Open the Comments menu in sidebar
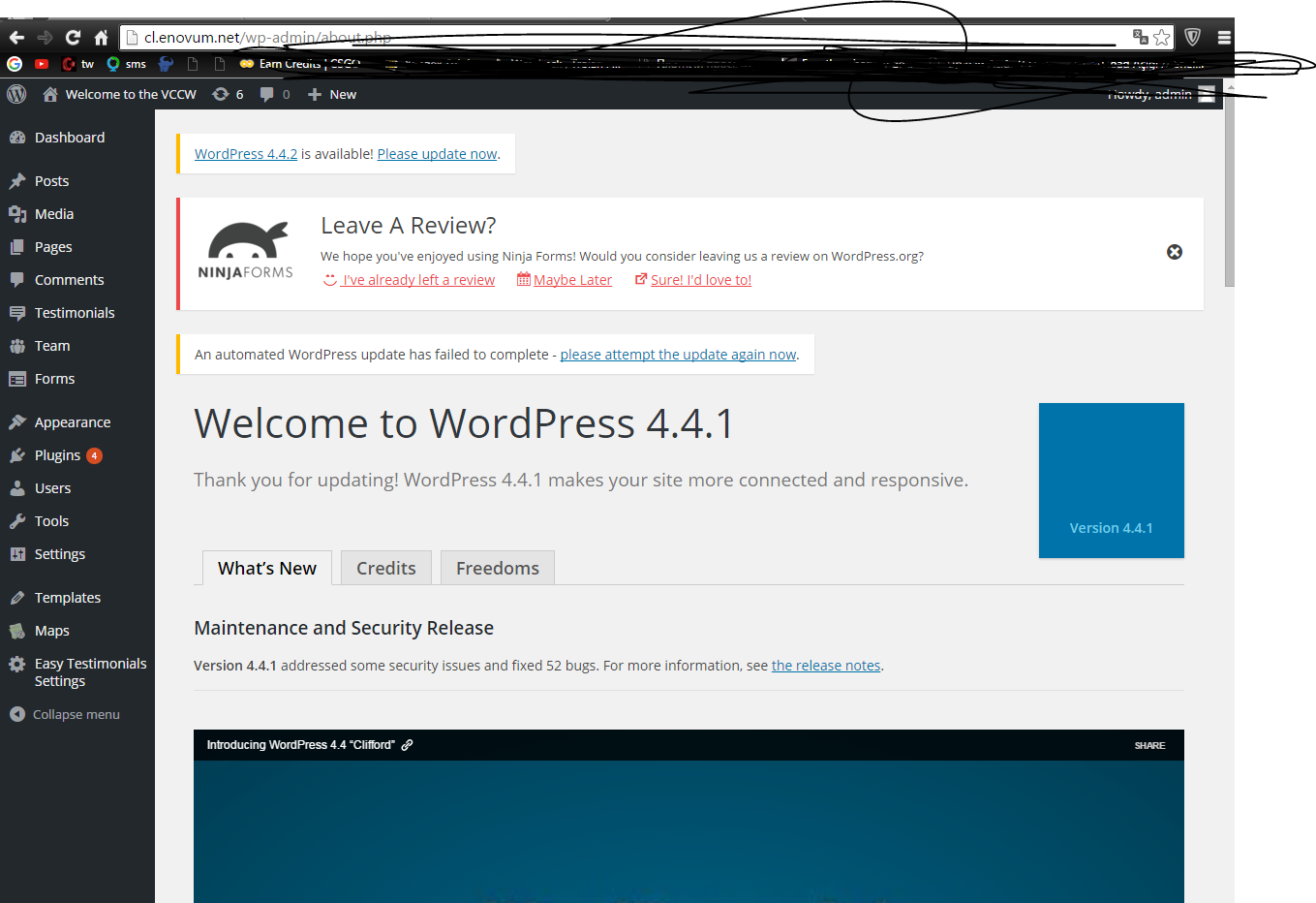 (x=77, y=280)
